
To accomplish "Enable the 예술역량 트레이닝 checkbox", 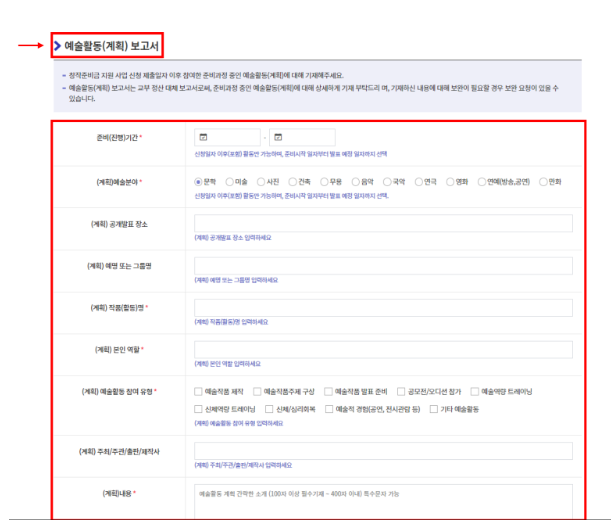I will point(475,391).
